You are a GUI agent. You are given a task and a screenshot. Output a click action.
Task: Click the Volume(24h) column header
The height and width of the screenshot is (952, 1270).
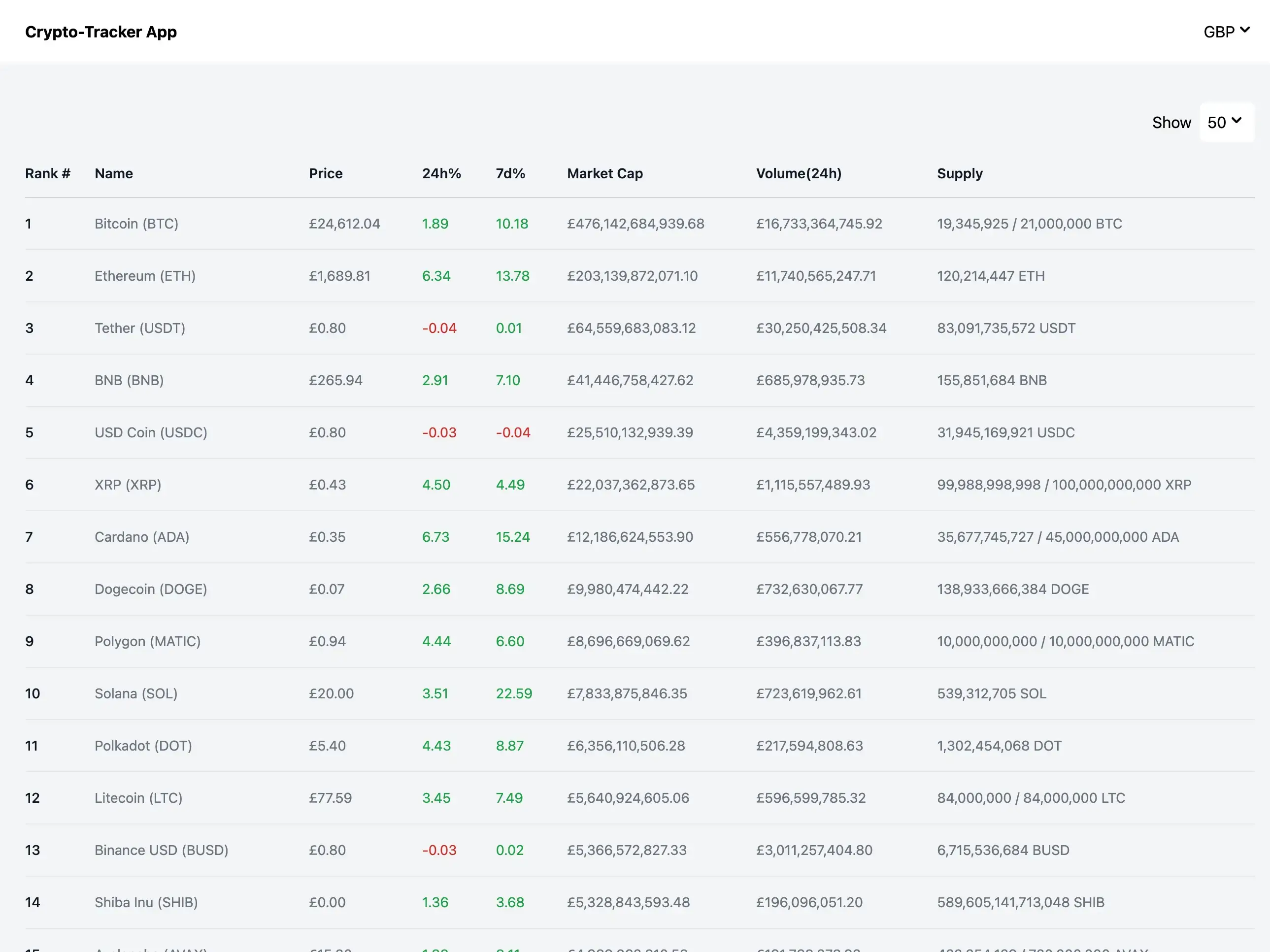[x=798, y=173]
